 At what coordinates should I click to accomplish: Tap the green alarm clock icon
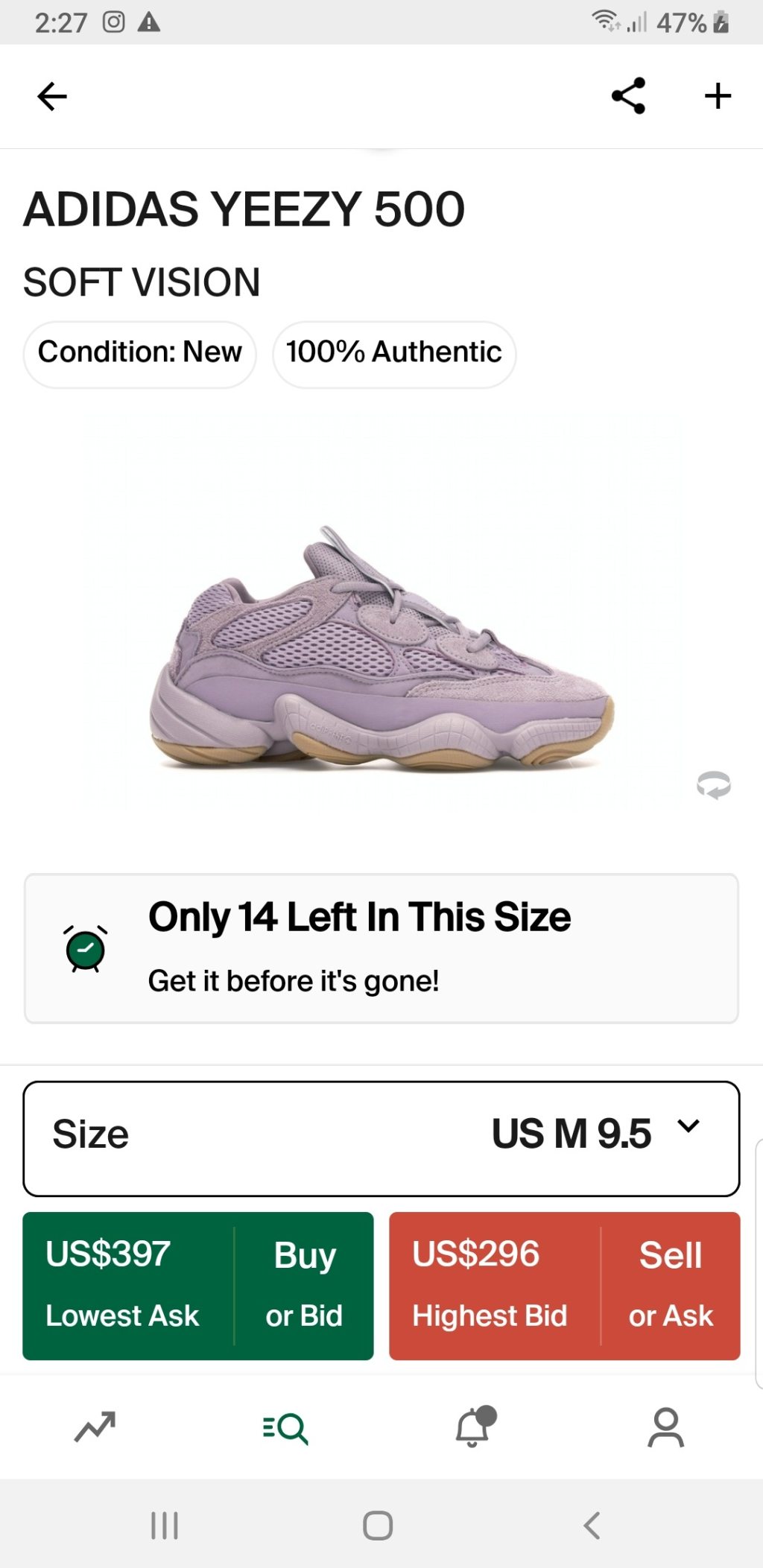point(86,949)
